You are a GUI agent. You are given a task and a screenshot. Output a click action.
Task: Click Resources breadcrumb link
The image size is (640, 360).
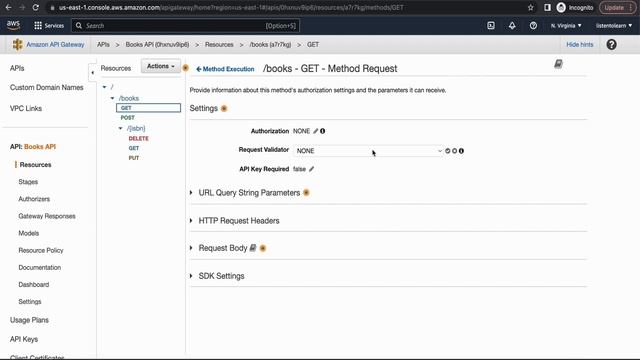(219, 44)
